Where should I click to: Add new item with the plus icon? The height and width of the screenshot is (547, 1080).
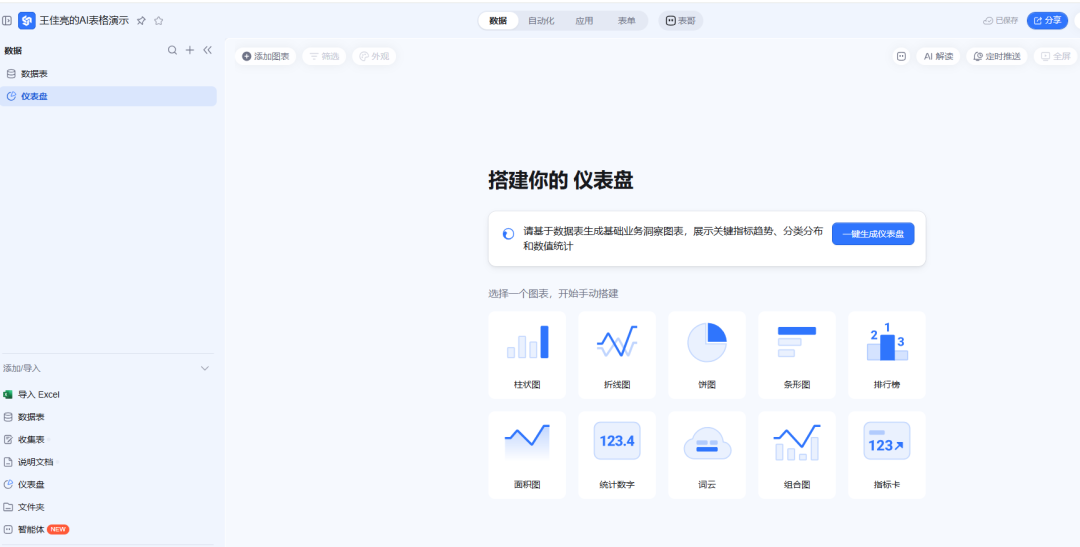(190, 50)
